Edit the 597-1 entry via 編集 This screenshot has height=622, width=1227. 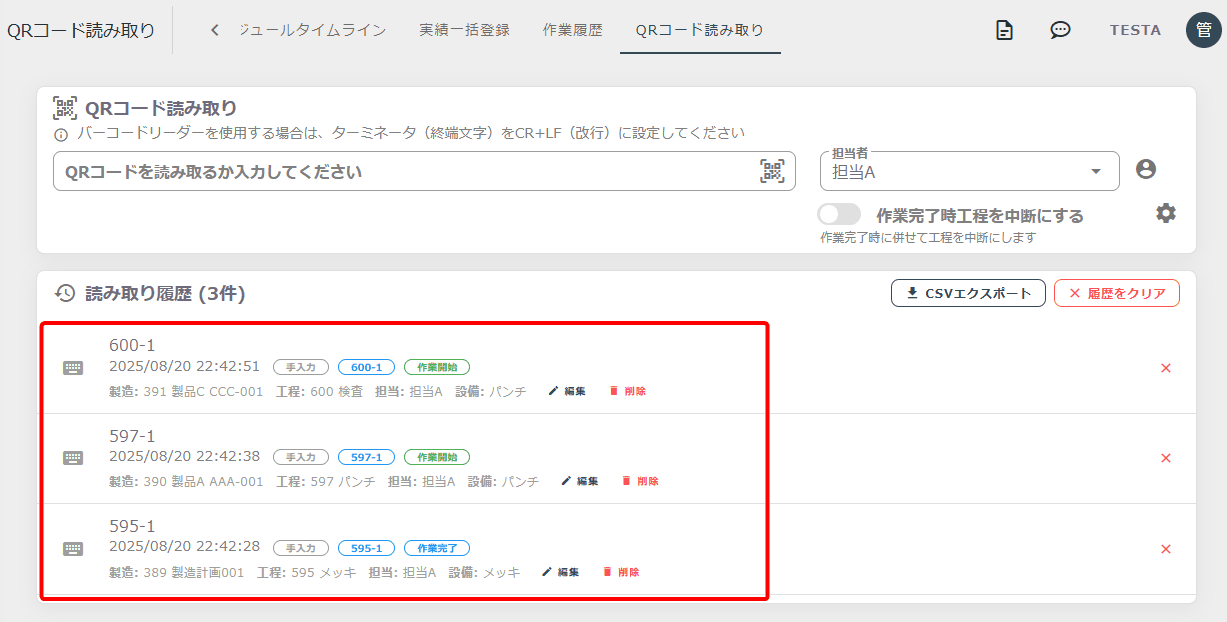point(579,481)
